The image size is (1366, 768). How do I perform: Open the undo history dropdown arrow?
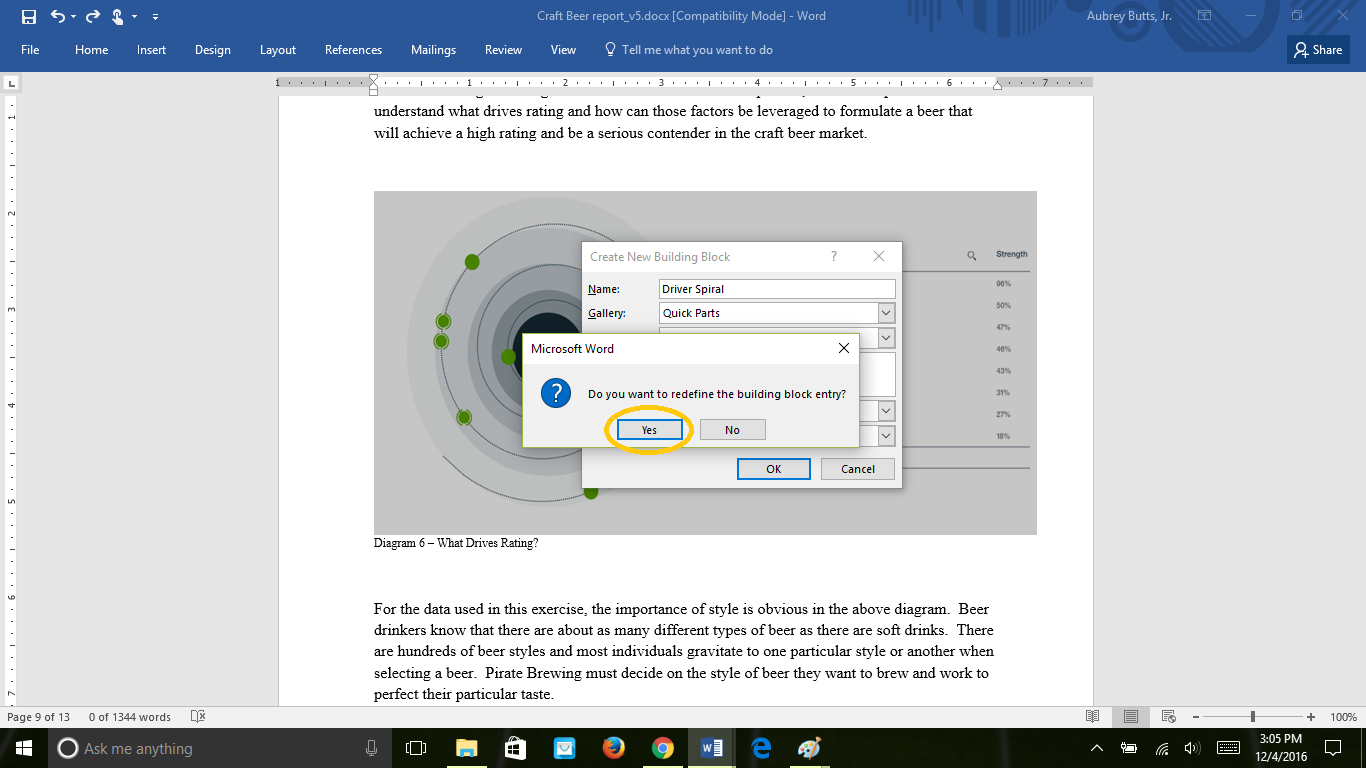(73, 17)
